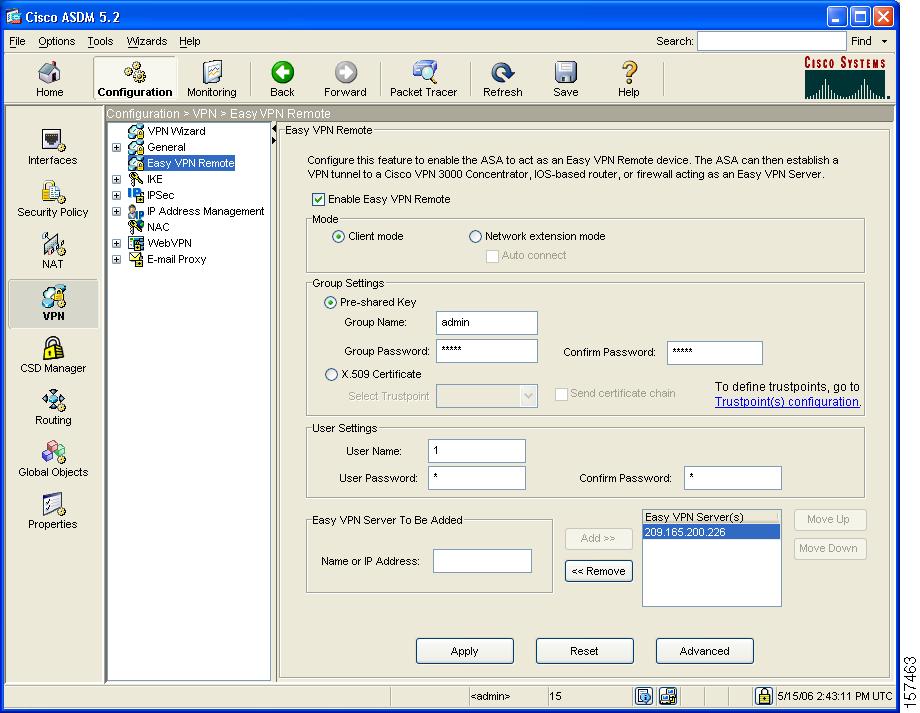Click the << Remove button
Screen dimensions: 920x713
(598, 571)
